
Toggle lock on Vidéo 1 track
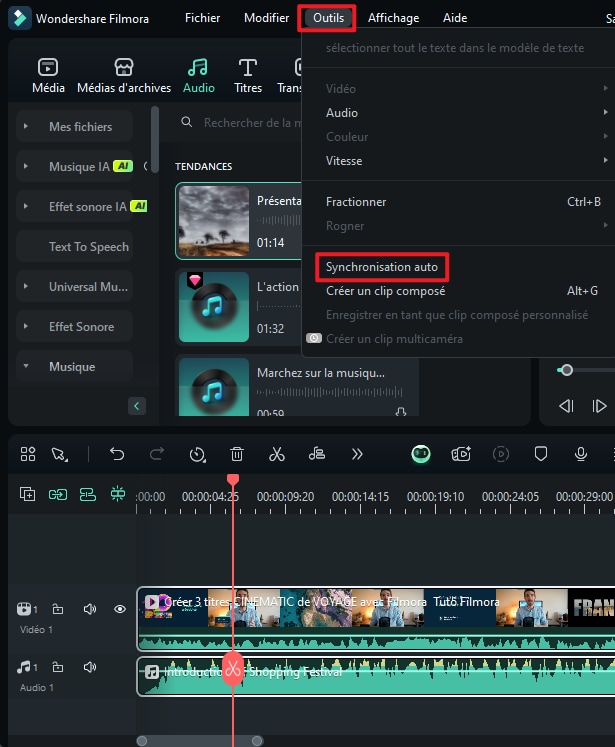pos(58,609)
